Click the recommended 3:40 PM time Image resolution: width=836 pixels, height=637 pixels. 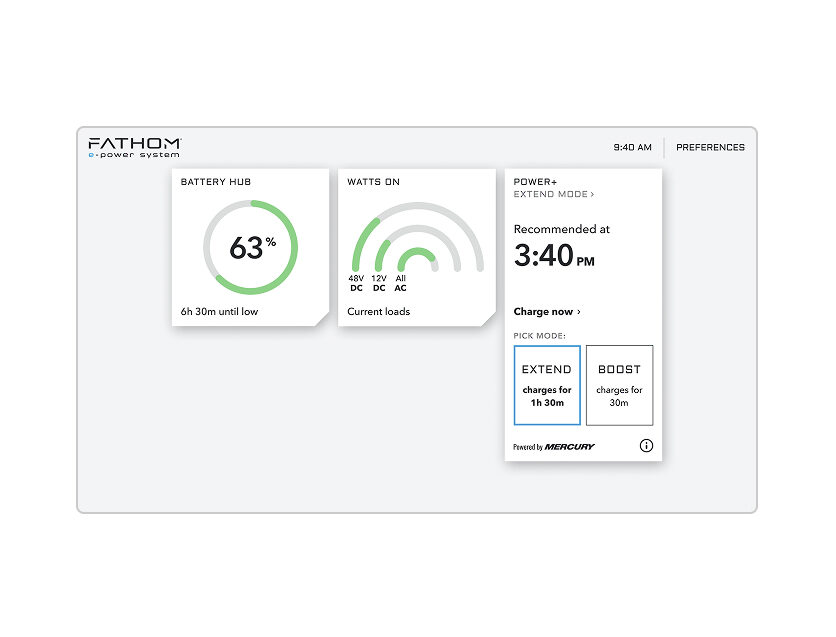point(554,256)
